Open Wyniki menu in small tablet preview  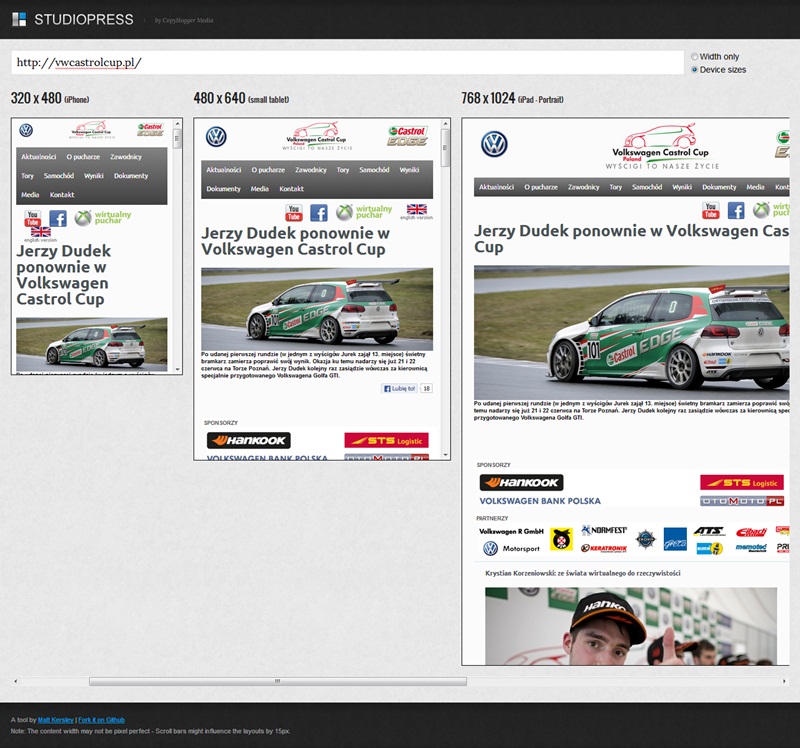click(x=408, y=170)
